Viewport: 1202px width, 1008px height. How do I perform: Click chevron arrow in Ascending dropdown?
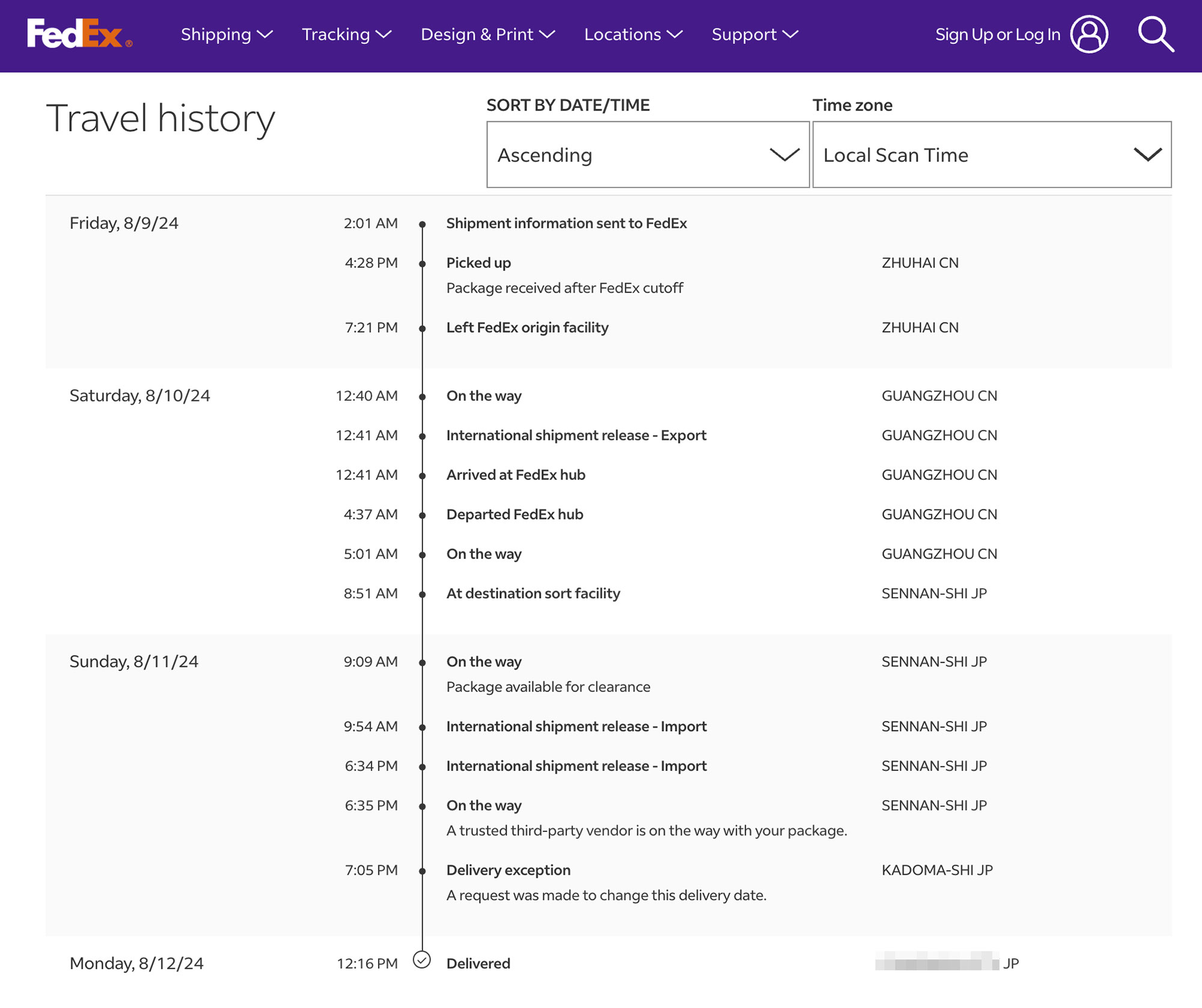784,155
